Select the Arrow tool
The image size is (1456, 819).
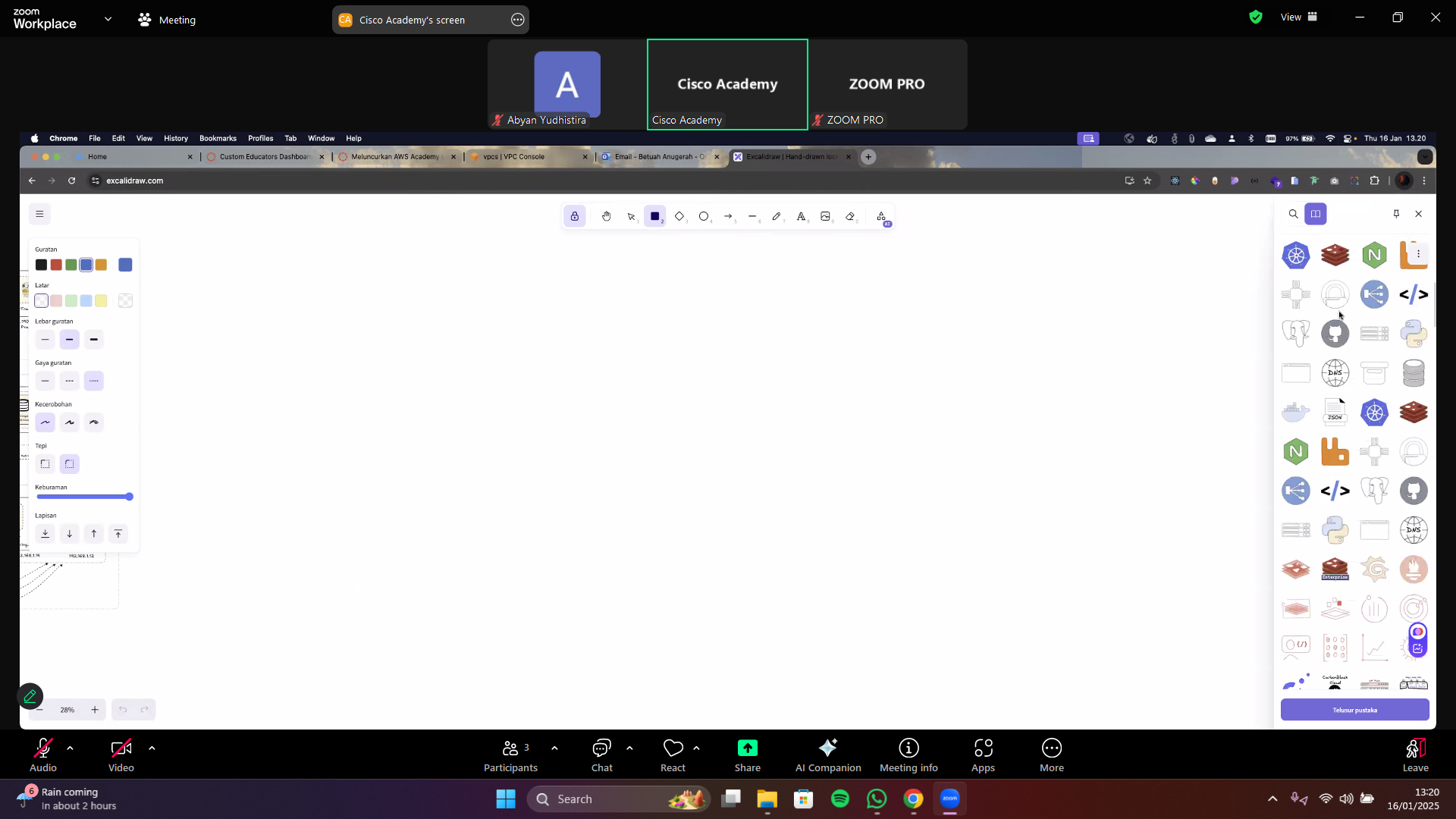point(728,216)
